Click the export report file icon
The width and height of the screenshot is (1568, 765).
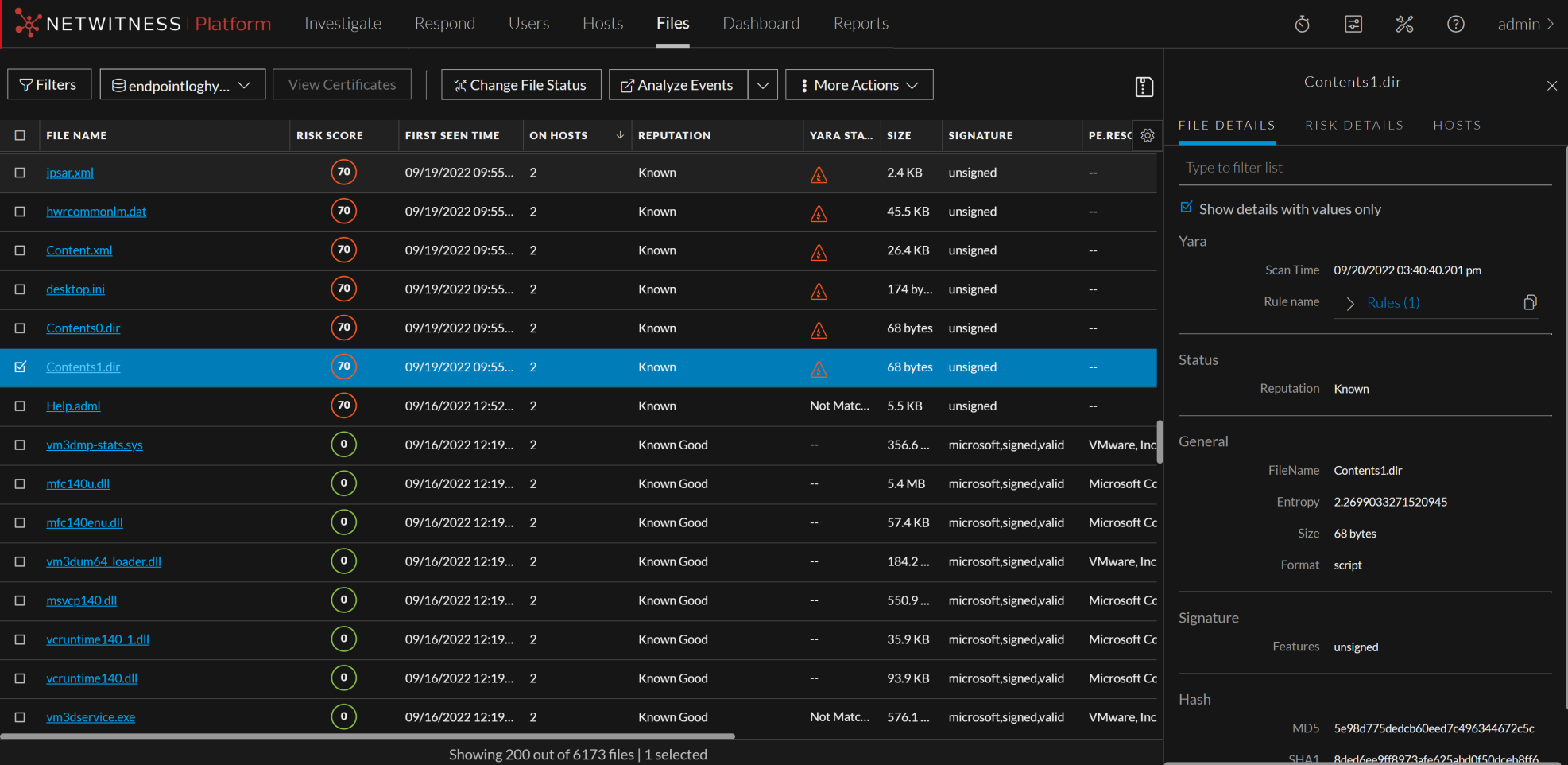point(1144,86)
